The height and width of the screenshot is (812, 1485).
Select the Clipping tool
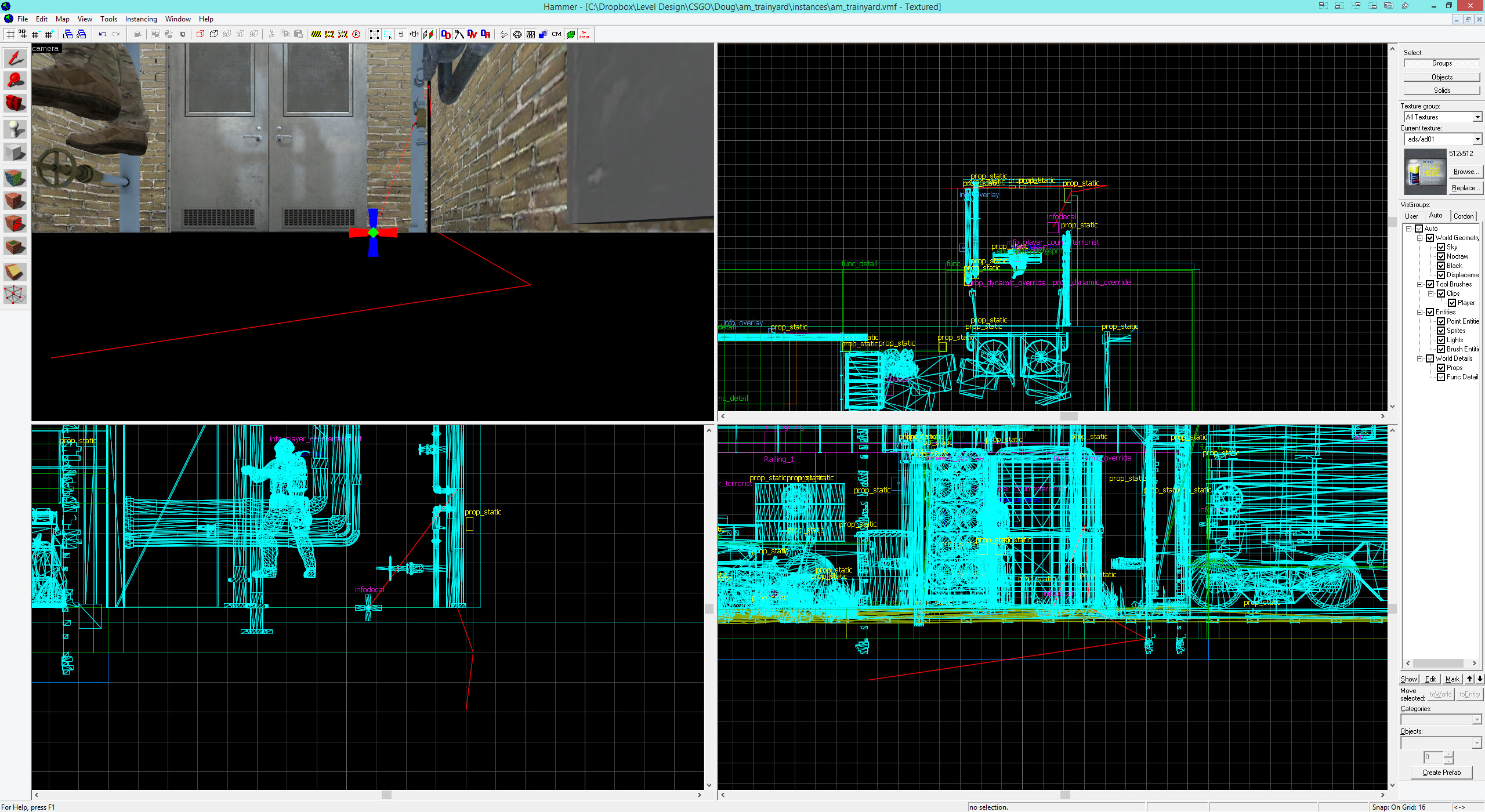(15, 271)
